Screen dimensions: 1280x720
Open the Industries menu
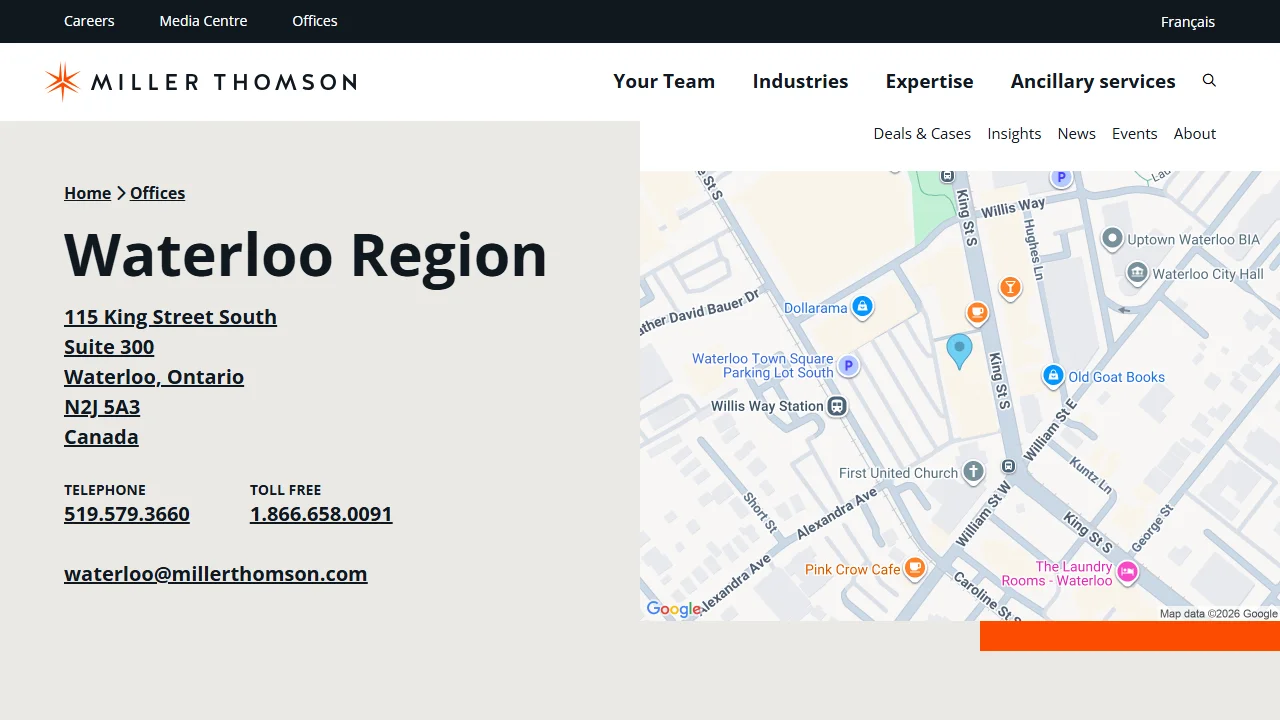pyautogui.click(x=800, y=81)
